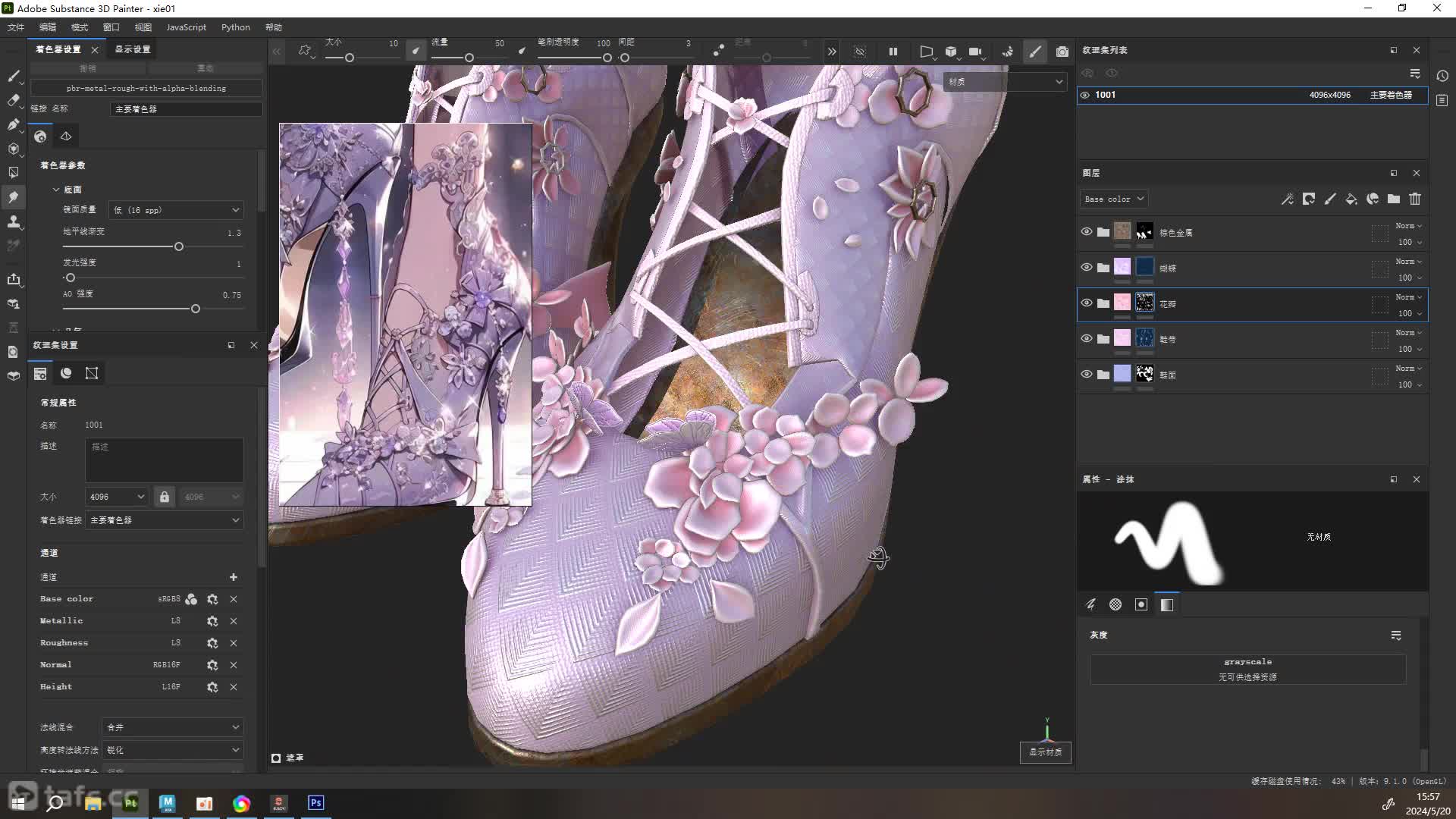Add paint layer brush icon in layers panel
1456x819 pixels.
click(x=1330, y=199)
